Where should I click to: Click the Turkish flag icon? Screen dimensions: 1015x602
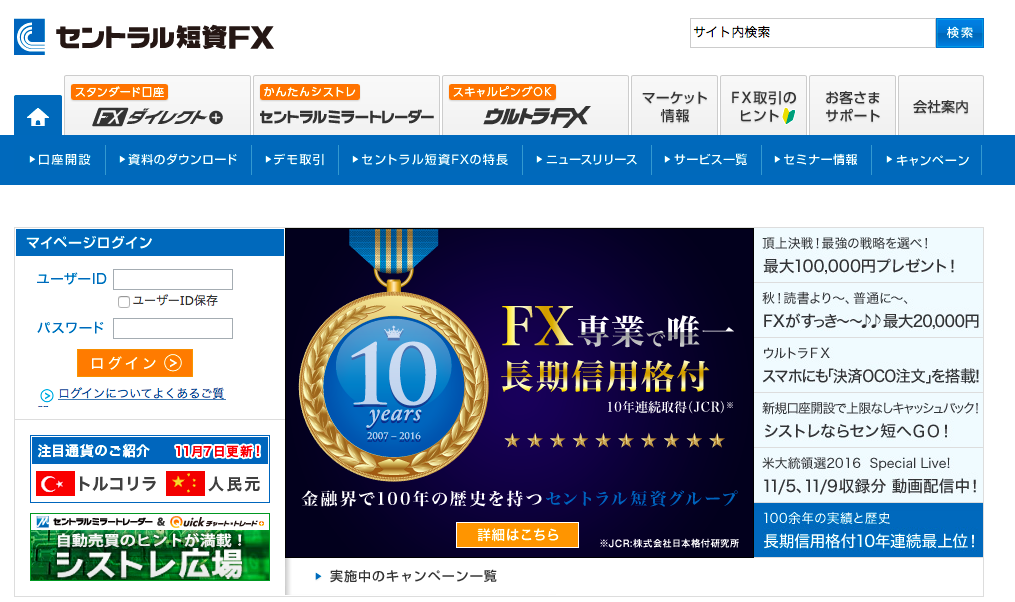click(x=55, y=484)
